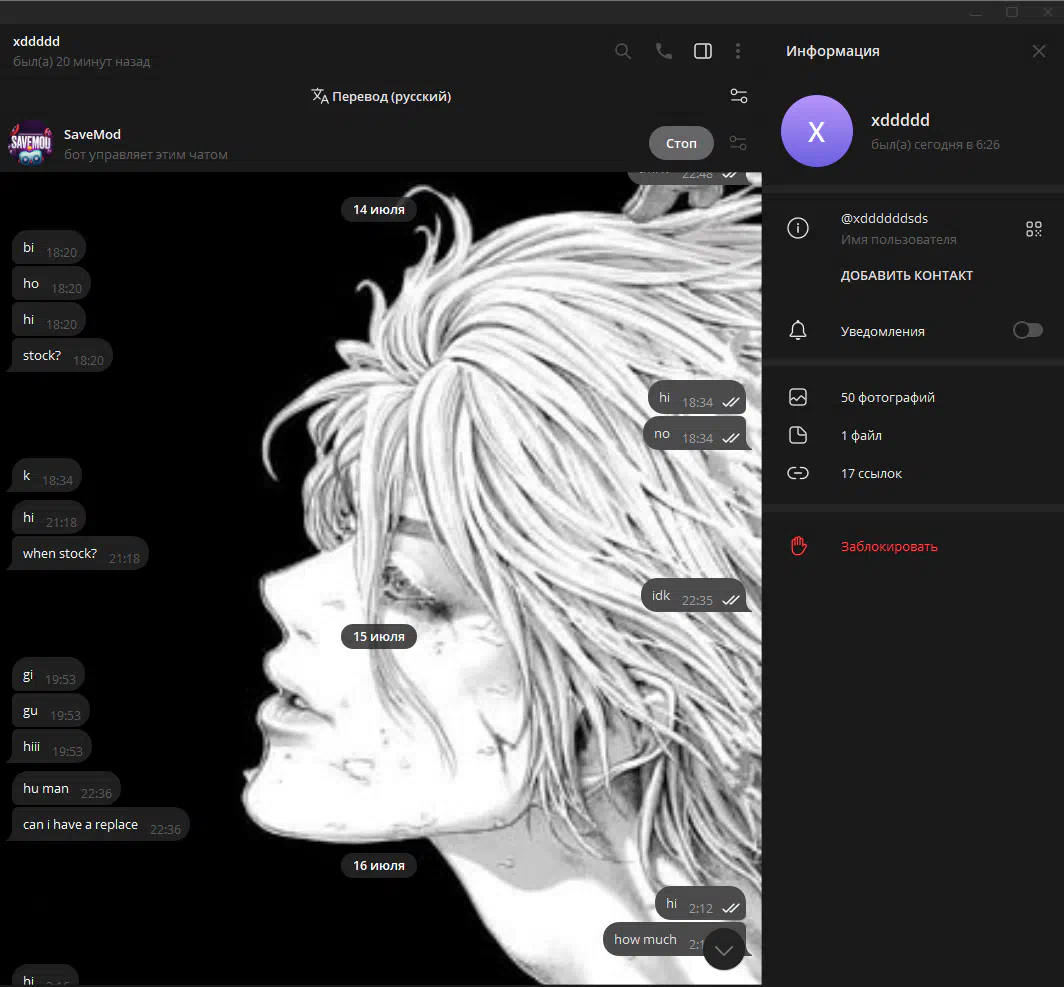Open the three-dot chat menu

point(738,51)
